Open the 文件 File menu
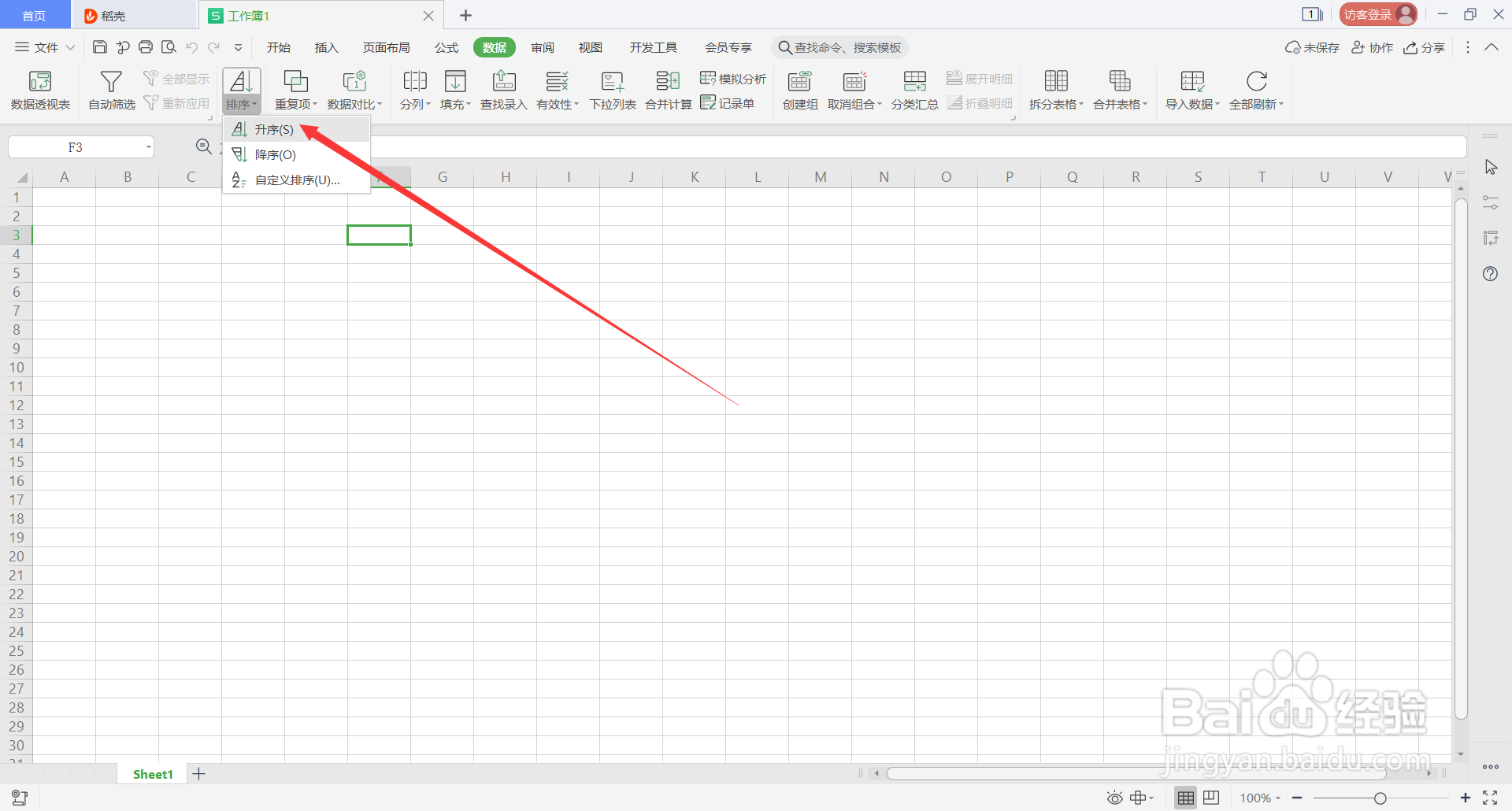Viewport: 1512px width, 811px height. point(45,47)
